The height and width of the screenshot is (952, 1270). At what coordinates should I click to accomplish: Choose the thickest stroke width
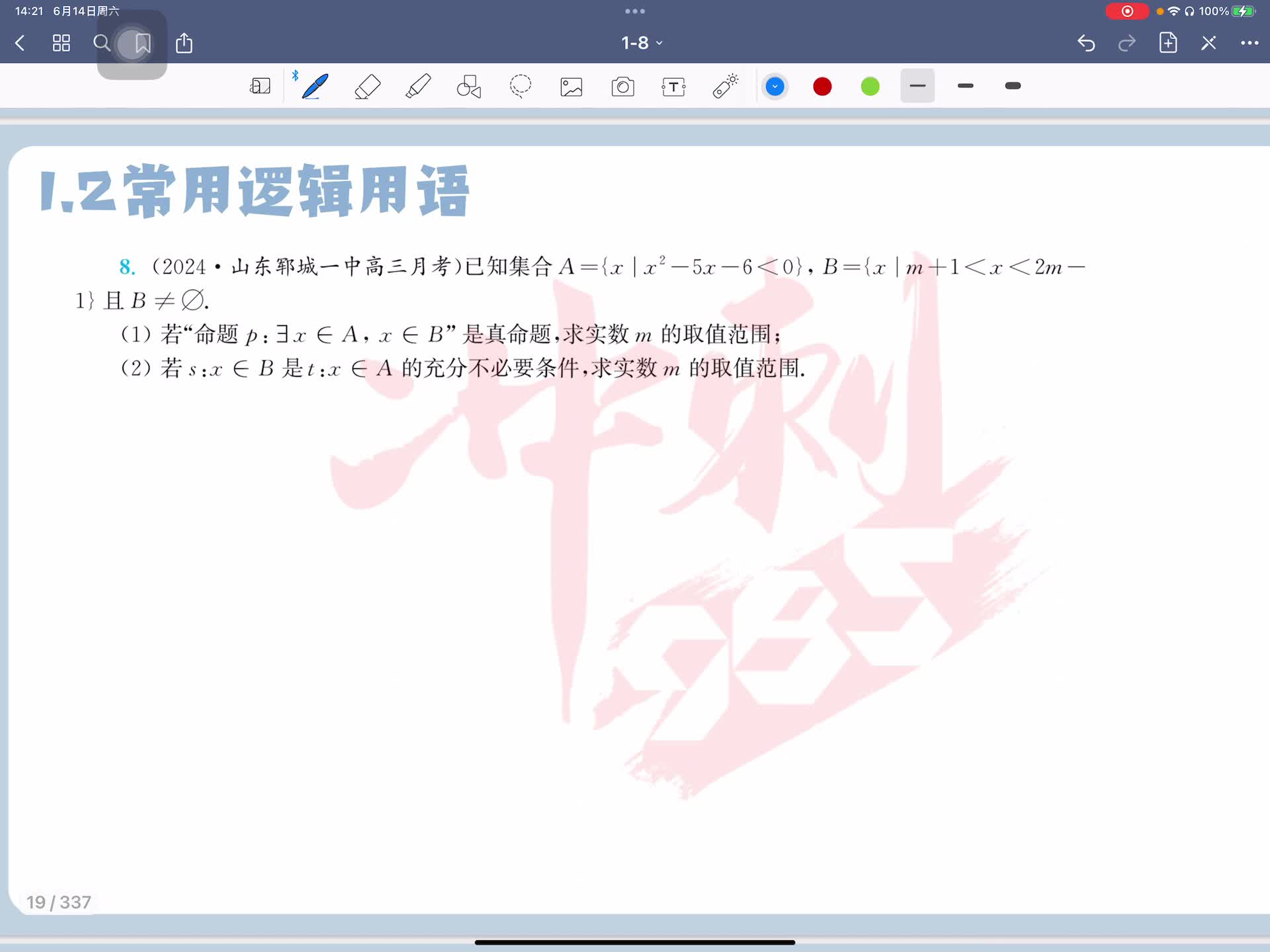1013,86
